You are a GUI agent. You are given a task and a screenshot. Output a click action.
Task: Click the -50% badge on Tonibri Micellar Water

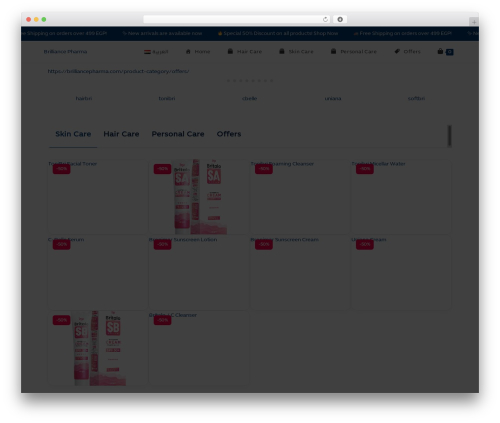(365, 169)
